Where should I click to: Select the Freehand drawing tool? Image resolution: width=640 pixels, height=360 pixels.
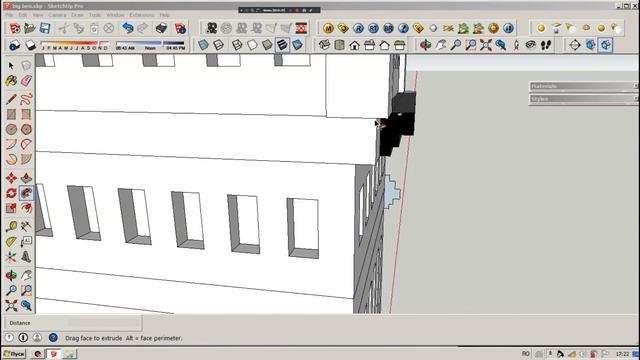pos(26,99)
